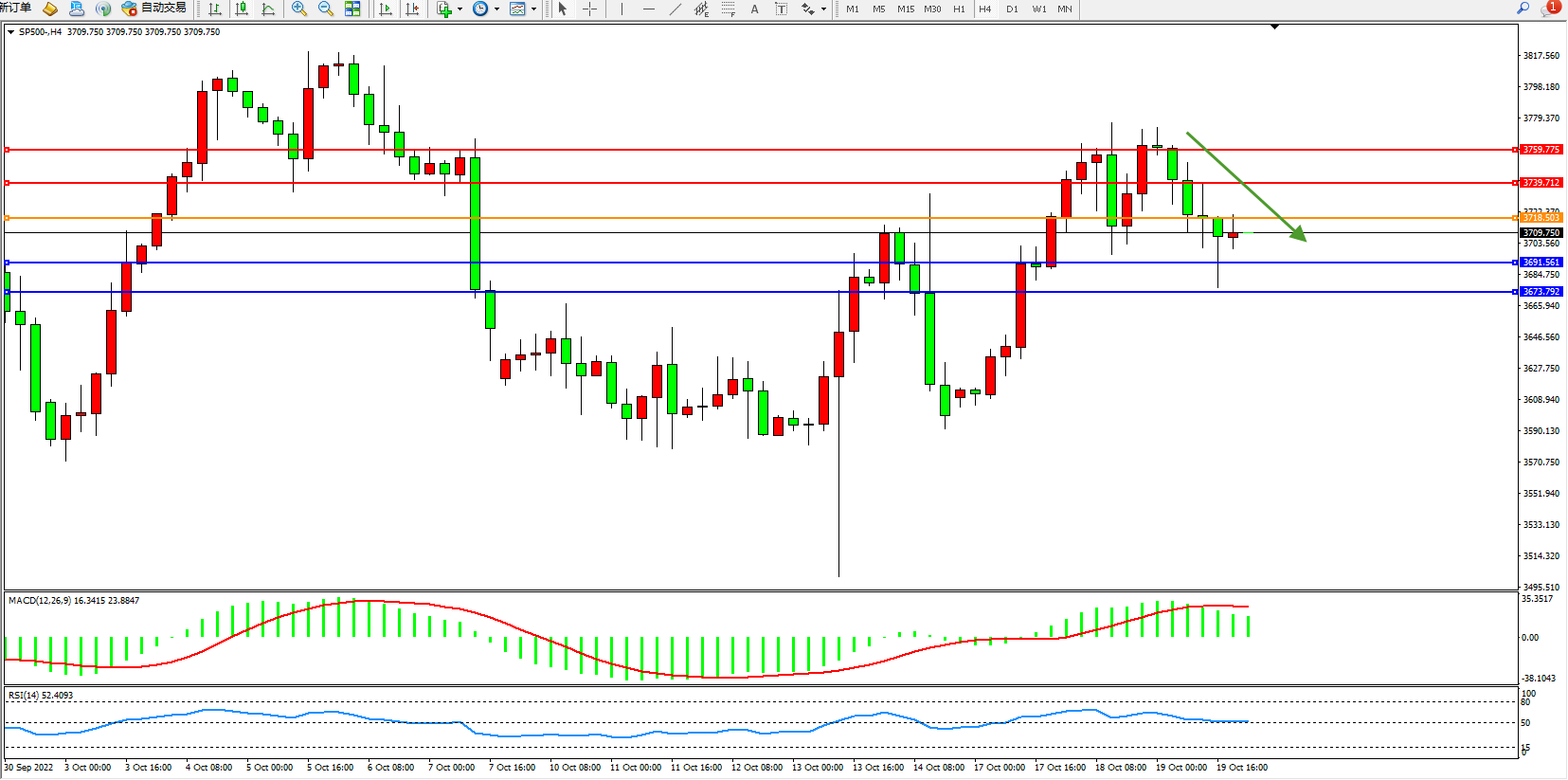The width and height of the screenshot is (1568, 780).
Task: Select the crosshair cursor tool
Action: click(x=589, y=9)
